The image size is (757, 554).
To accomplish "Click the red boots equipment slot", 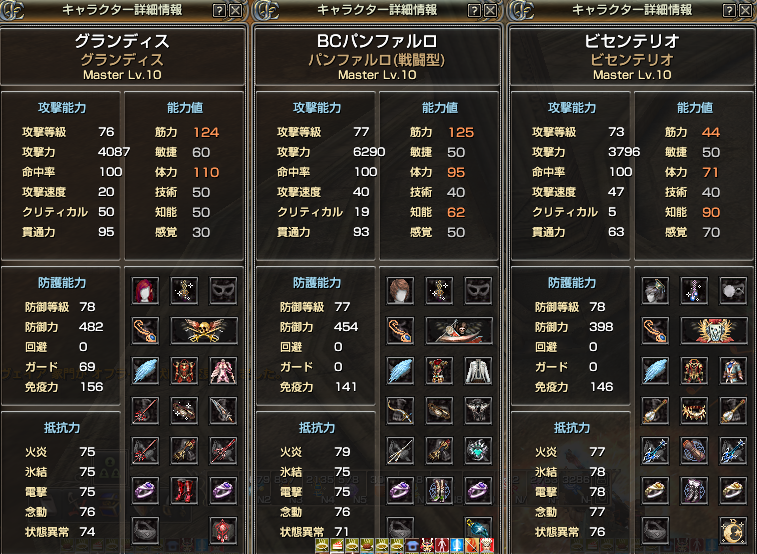I will pyautogui.click(x=184, y=491).
